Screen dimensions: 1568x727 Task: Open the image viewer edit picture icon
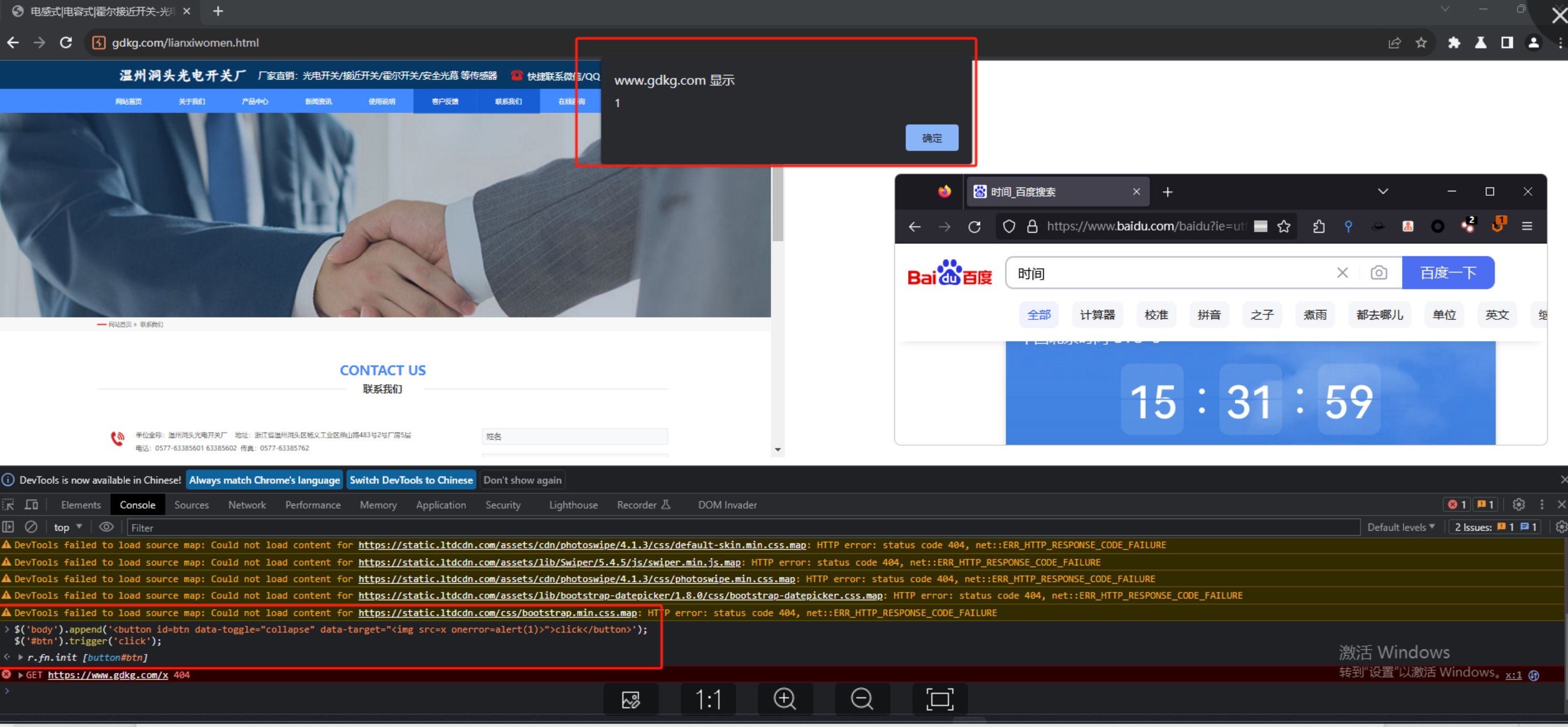(x=631, y=699)
